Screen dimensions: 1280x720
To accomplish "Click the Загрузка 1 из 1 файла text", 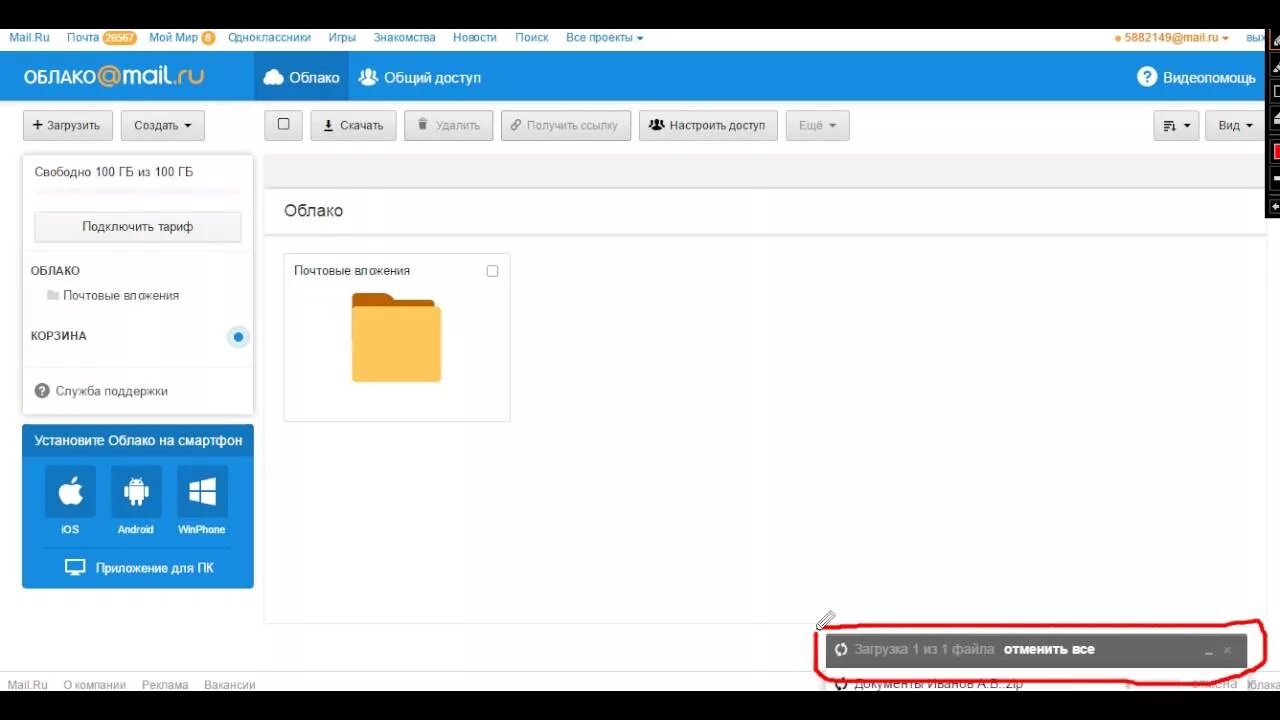I will click(x=924, y=650).
